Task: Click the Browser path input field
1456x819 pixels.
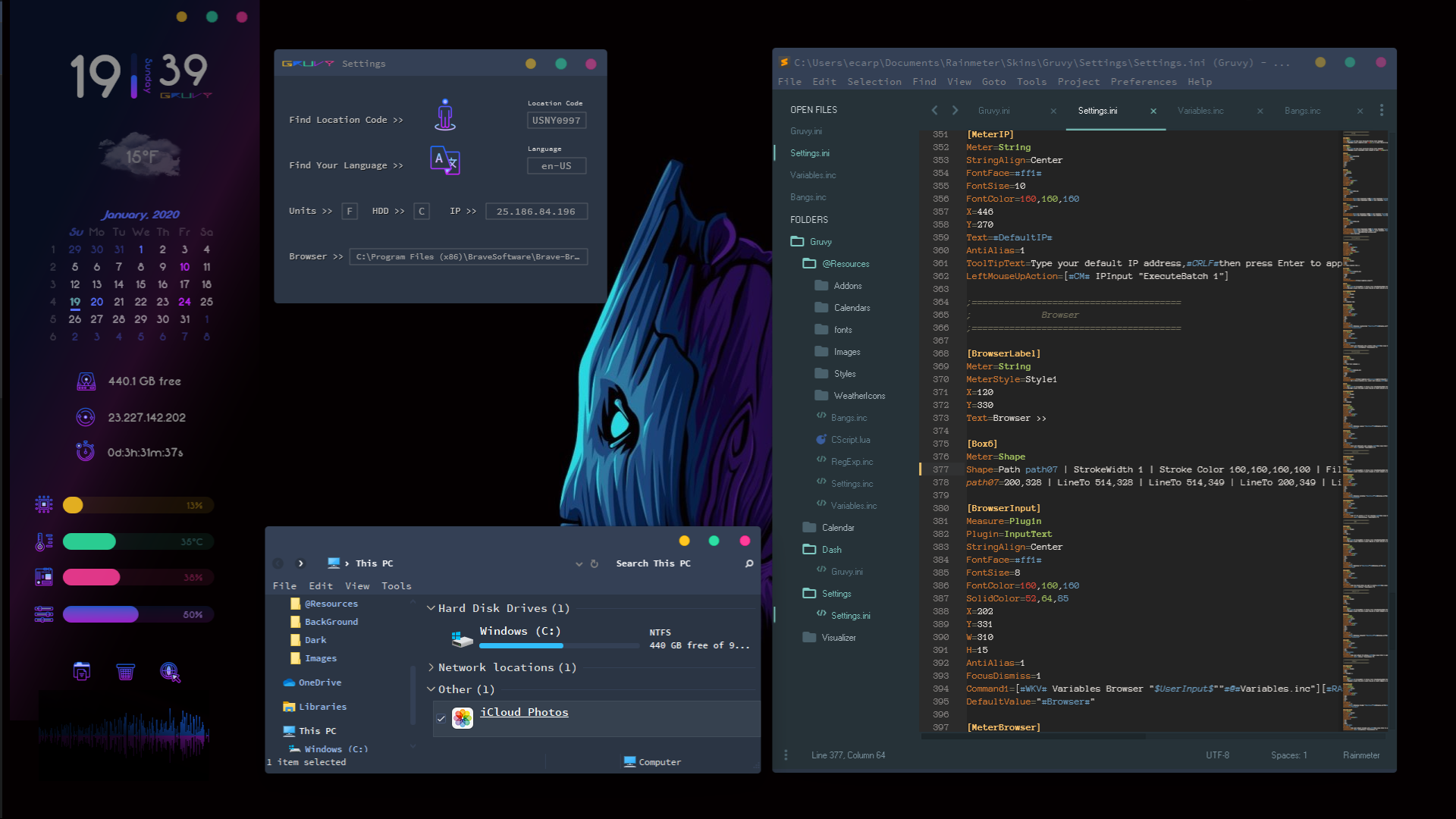Action: click(x=468, y=257)
